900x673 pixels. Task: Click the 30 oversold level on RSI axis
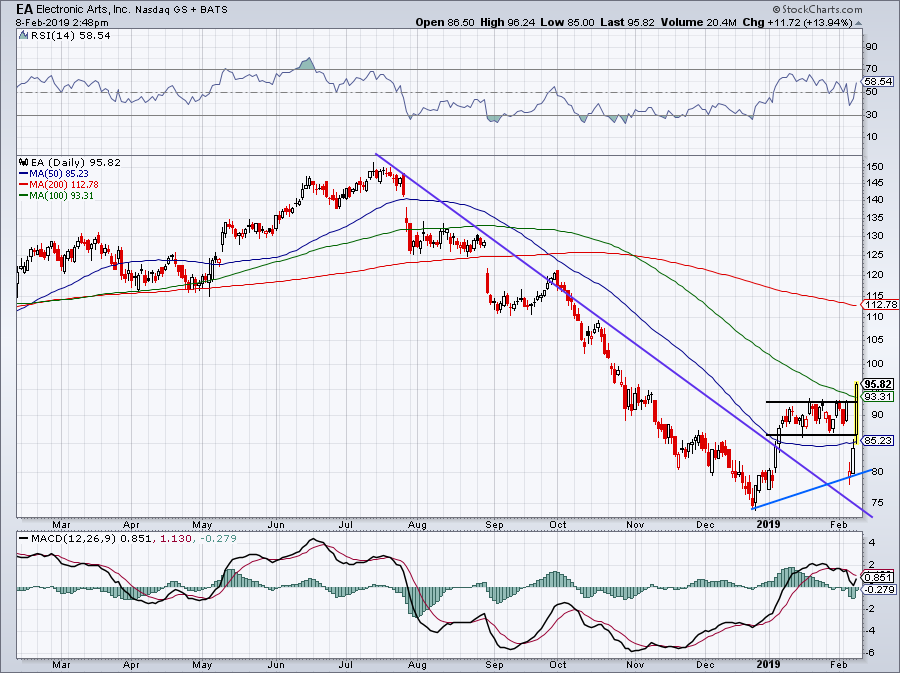[x=871, y=115]
